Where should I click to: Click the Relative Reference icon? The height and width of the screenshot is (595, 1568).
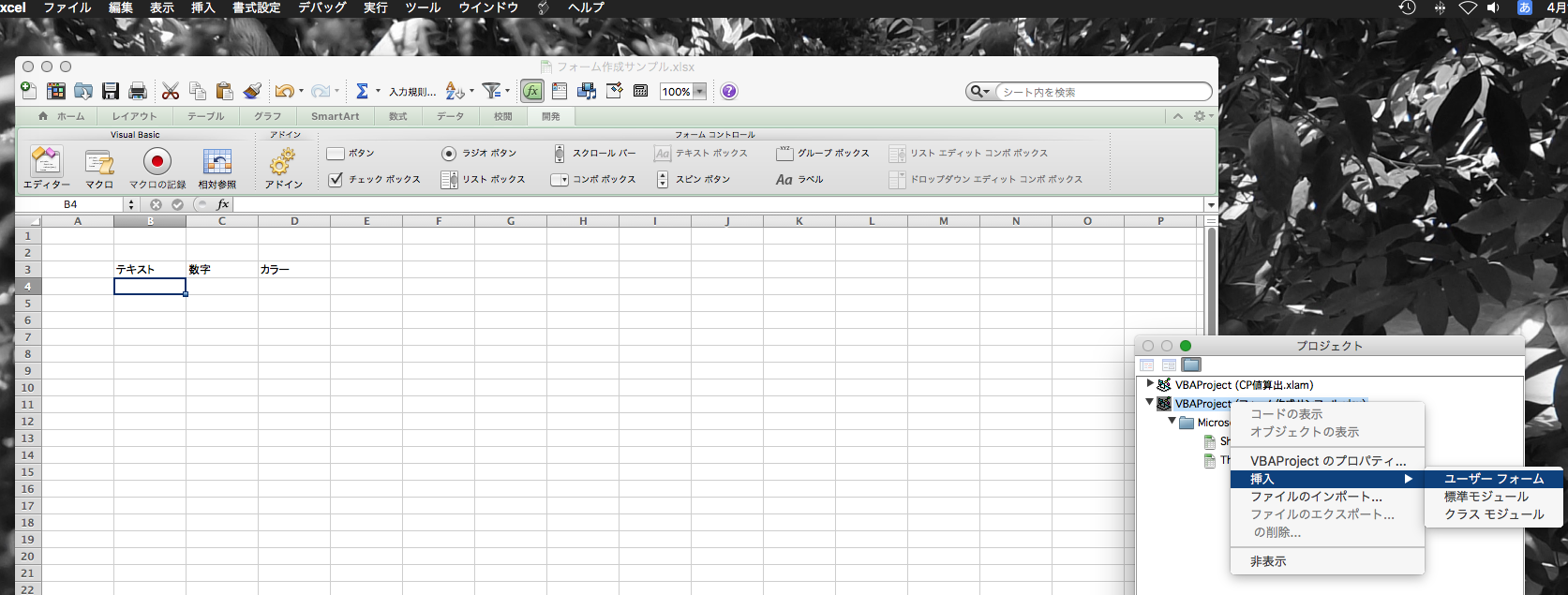tap(217, 162)
